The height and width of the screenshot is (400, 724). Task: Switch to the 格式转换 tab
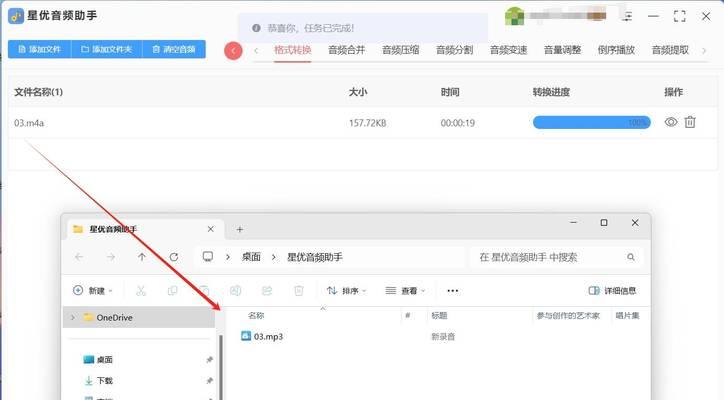click(x=292, y=50)
